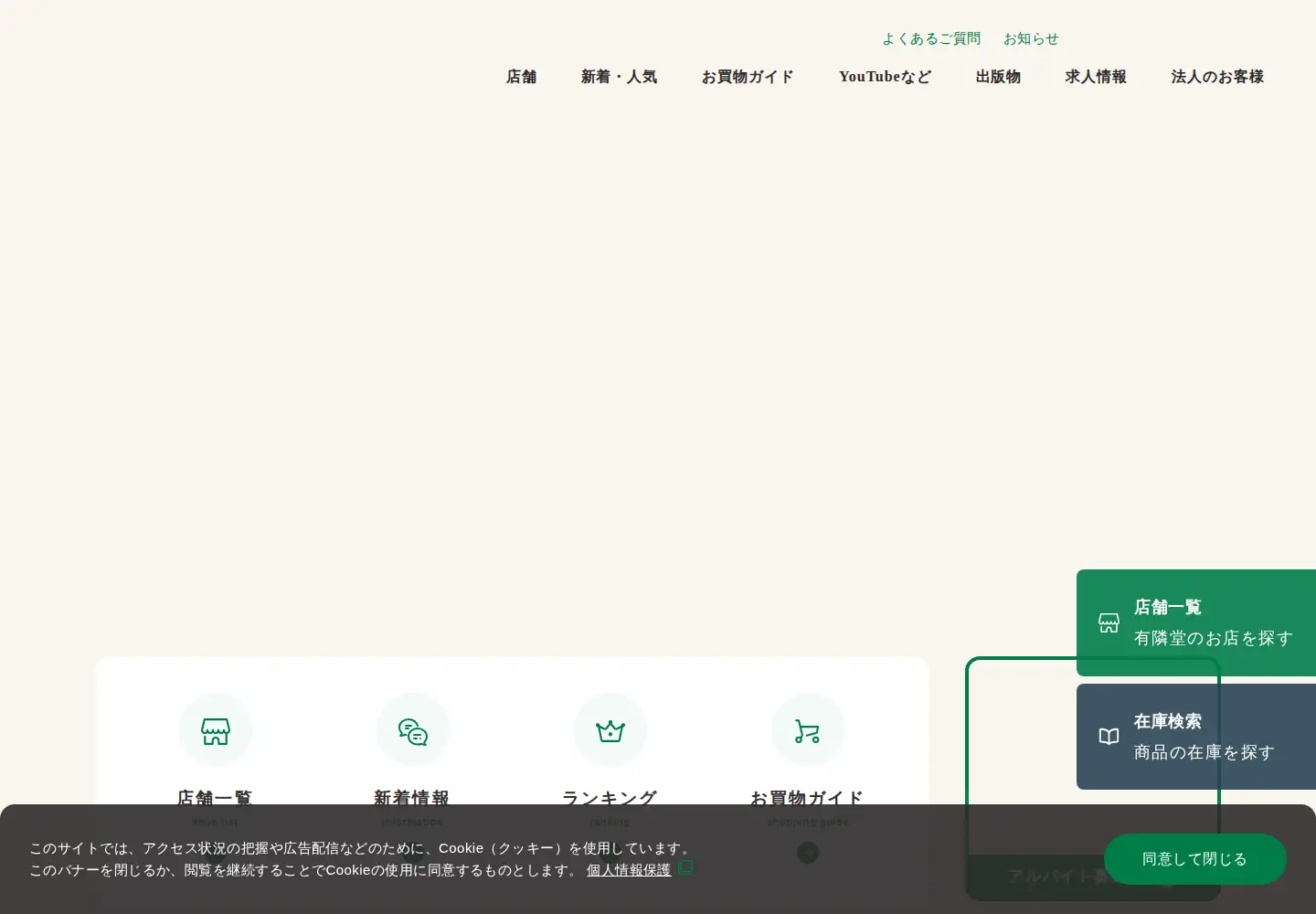Open the speech bubble icon for 新着情報

point(413,731)
